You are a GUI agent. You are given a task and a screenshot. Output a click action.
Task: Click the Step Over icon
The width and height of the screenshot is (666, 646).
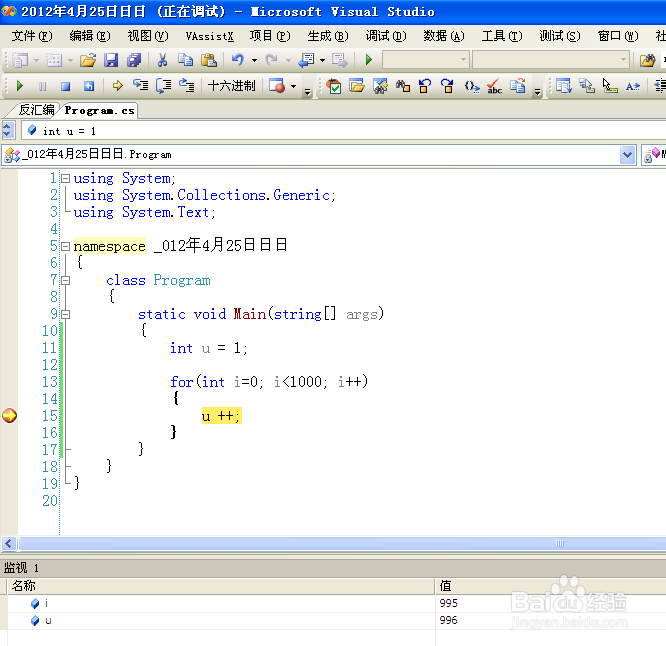tap(164, 86)
